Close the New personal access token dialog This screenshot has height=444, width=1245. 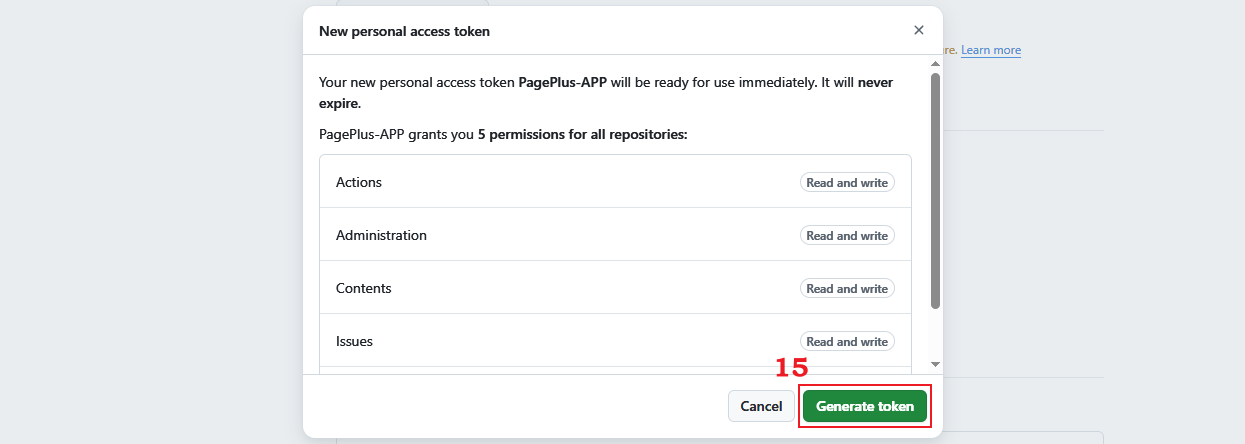coord(919,30)
